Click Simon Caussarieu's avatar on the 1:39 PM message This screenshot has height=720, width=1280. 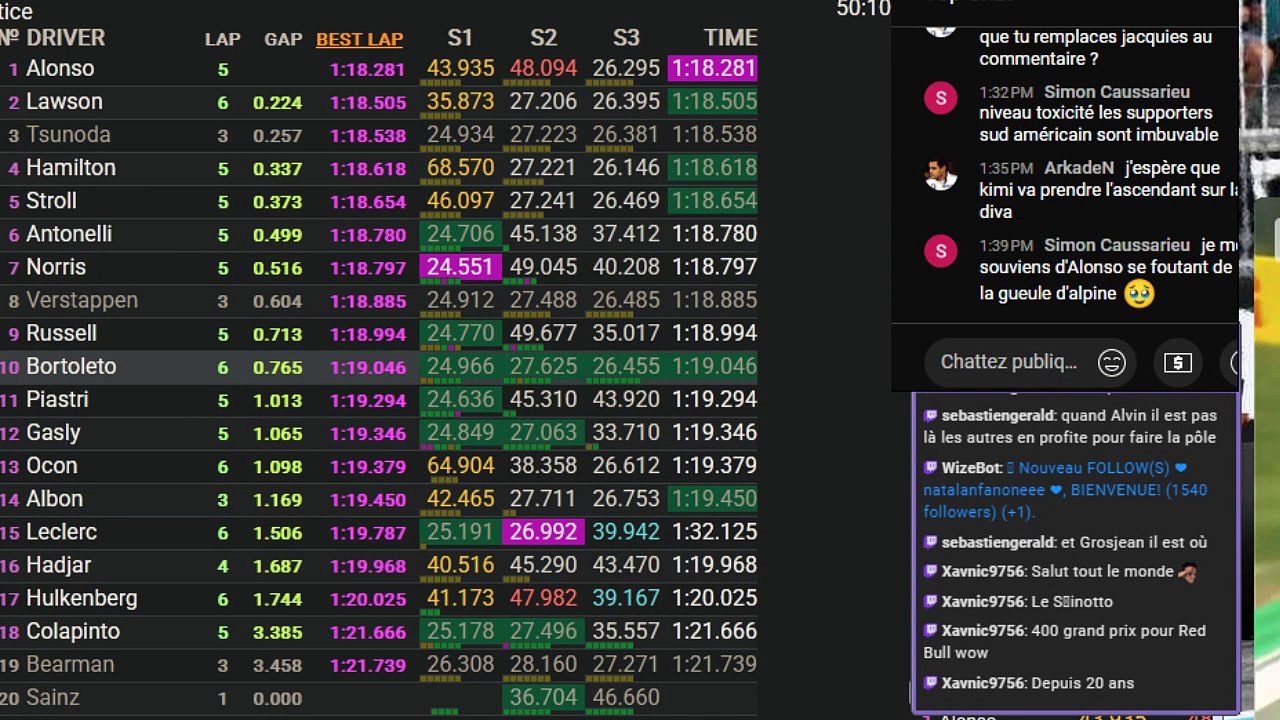941,250
